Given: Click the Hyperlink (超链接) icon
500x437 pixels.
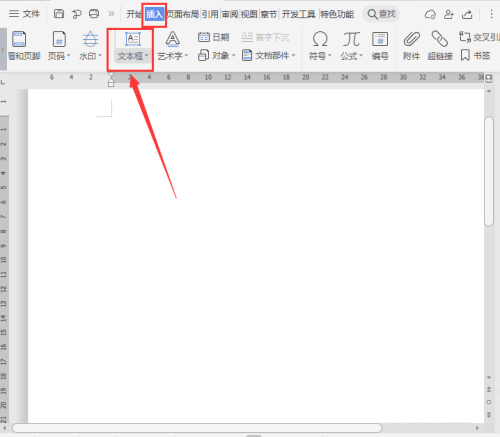Looking at the screenshot, I should [440, 39].
